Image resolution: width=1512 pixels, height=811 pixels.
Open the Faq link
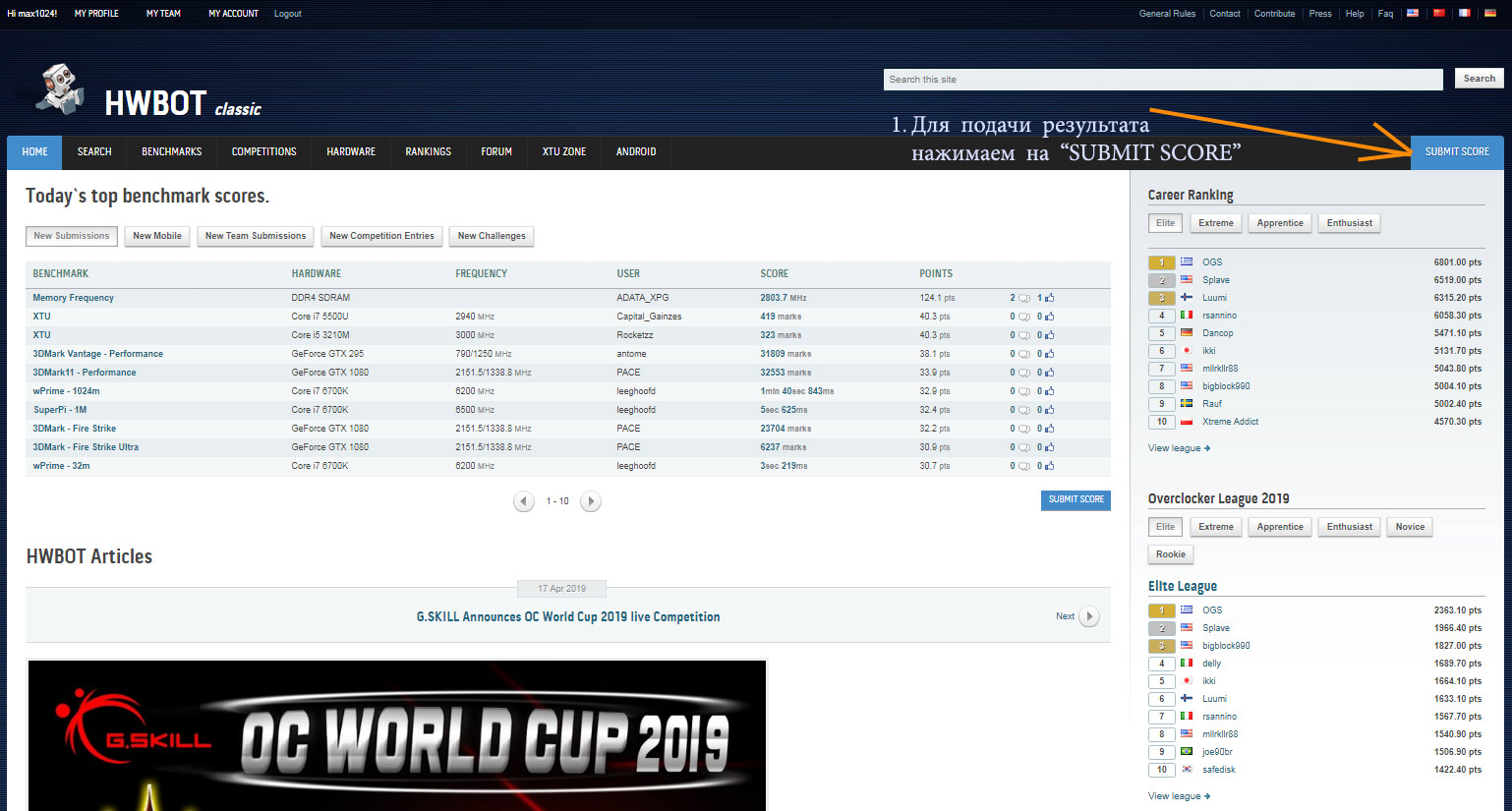tap(1385, 14)
